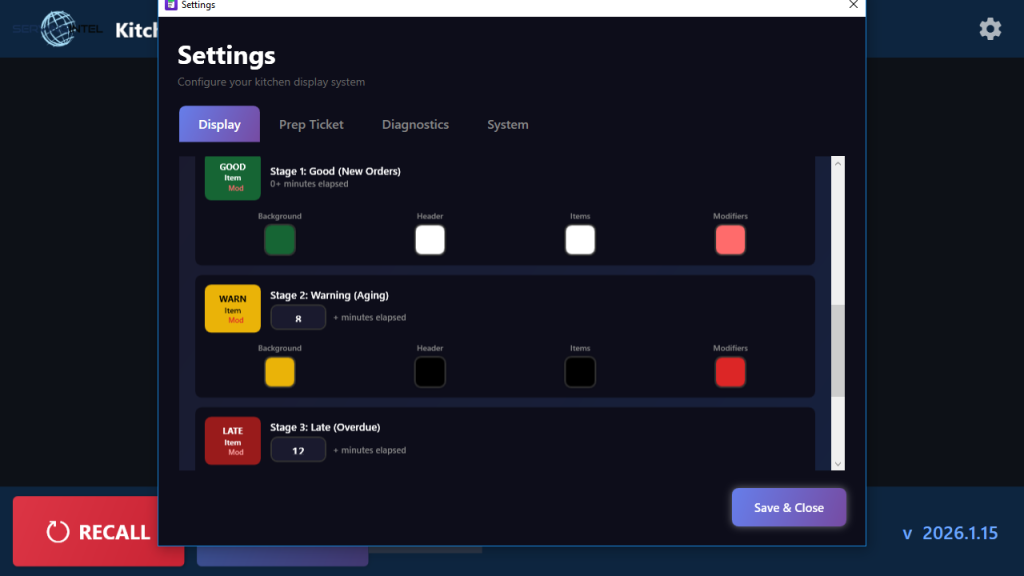Switch to the Prep Ticket tab
The height and width of the screenshot is (576, 1024).
point(311,125)
